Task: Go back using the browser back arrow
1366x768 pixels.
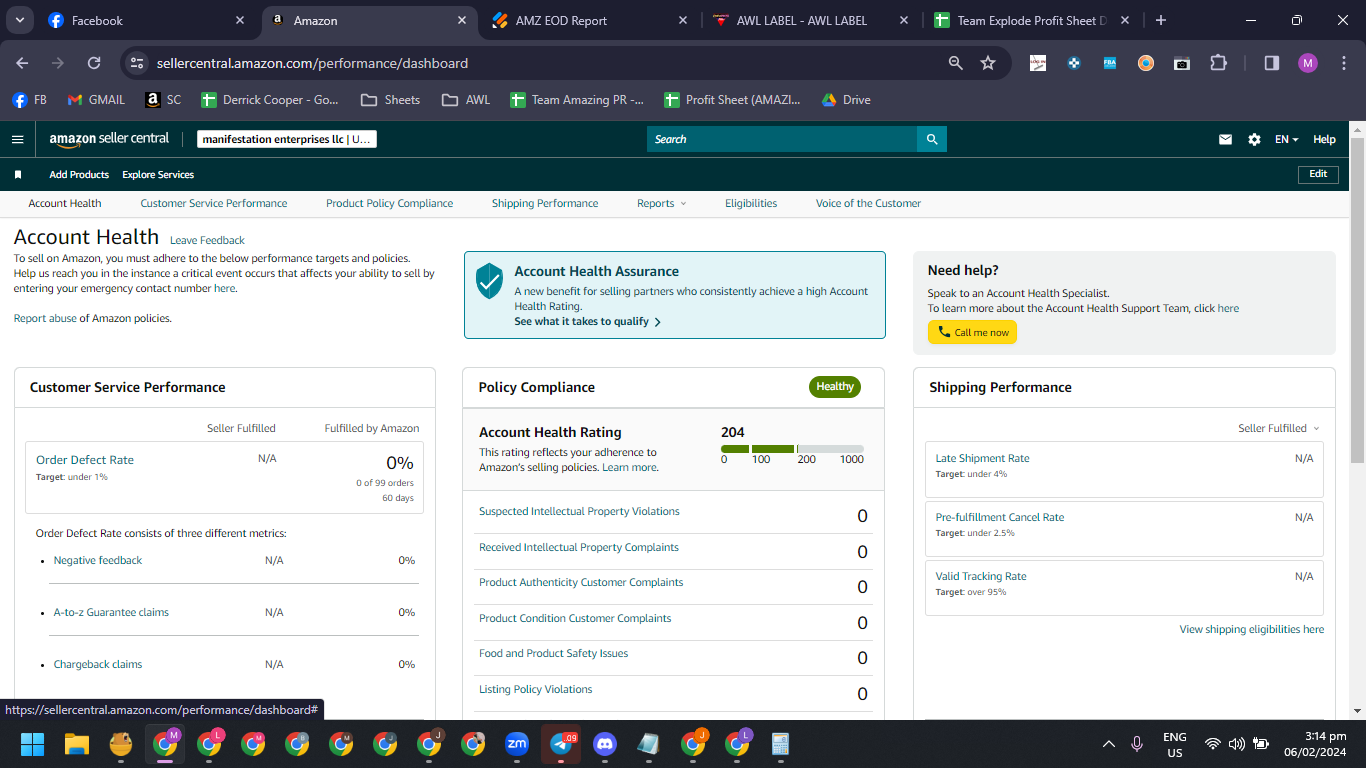Action: [22, 63]
